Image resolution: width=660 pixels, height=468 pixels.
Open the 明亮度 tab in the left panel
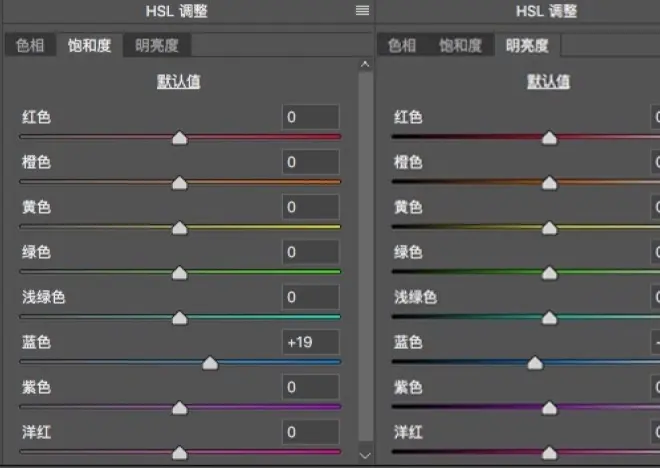[157, 45]
